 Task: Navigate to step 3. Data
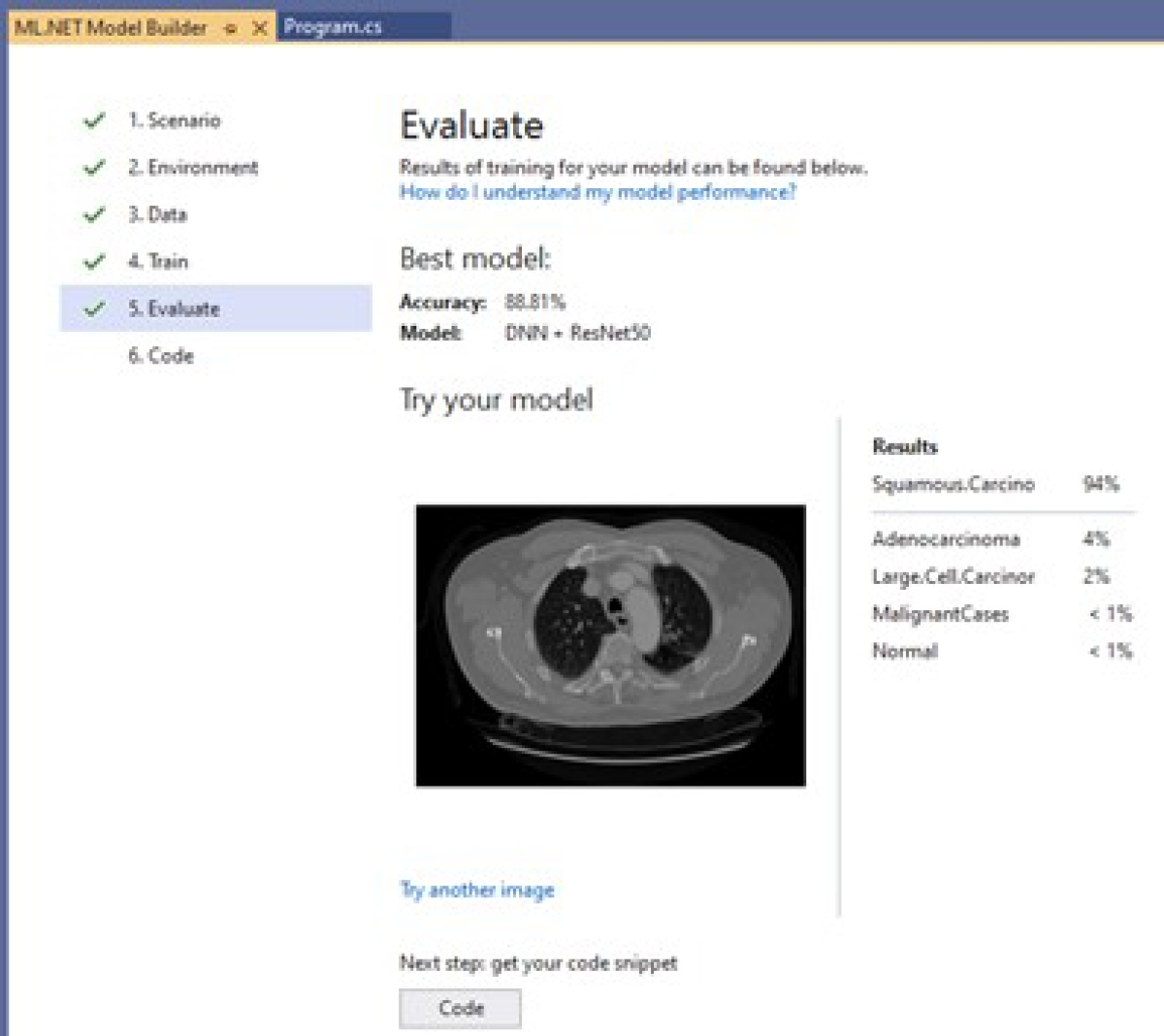[157, 214]
